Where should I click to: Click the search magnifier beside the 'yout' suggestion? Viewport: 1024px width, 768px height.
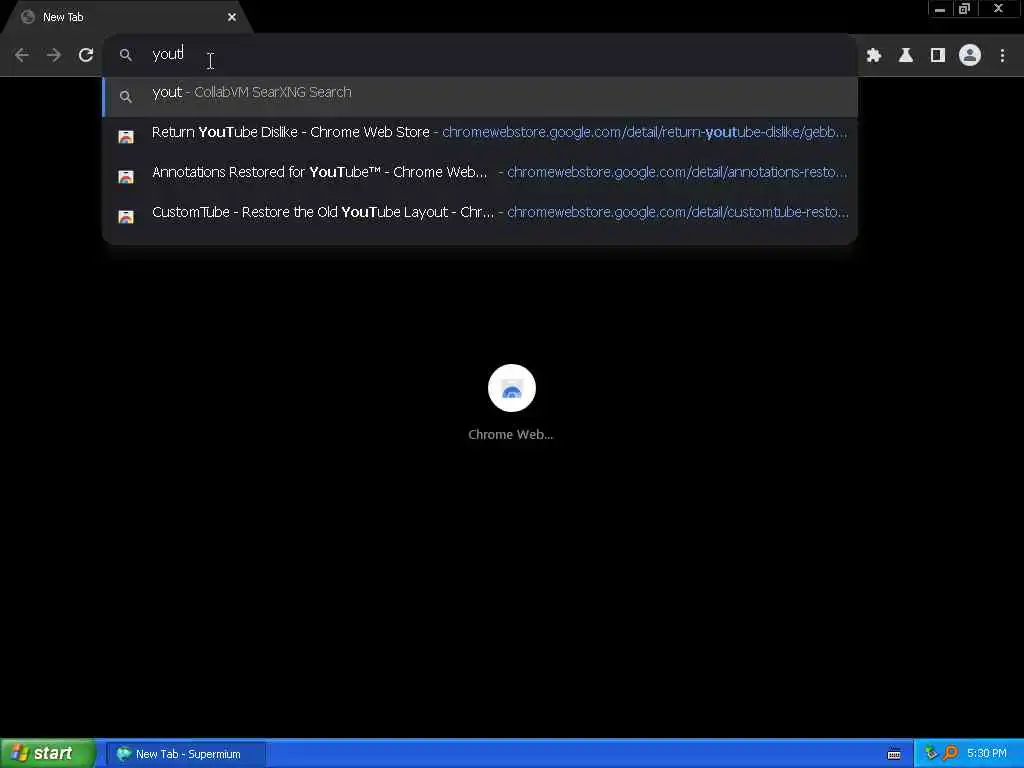[125, 97]
